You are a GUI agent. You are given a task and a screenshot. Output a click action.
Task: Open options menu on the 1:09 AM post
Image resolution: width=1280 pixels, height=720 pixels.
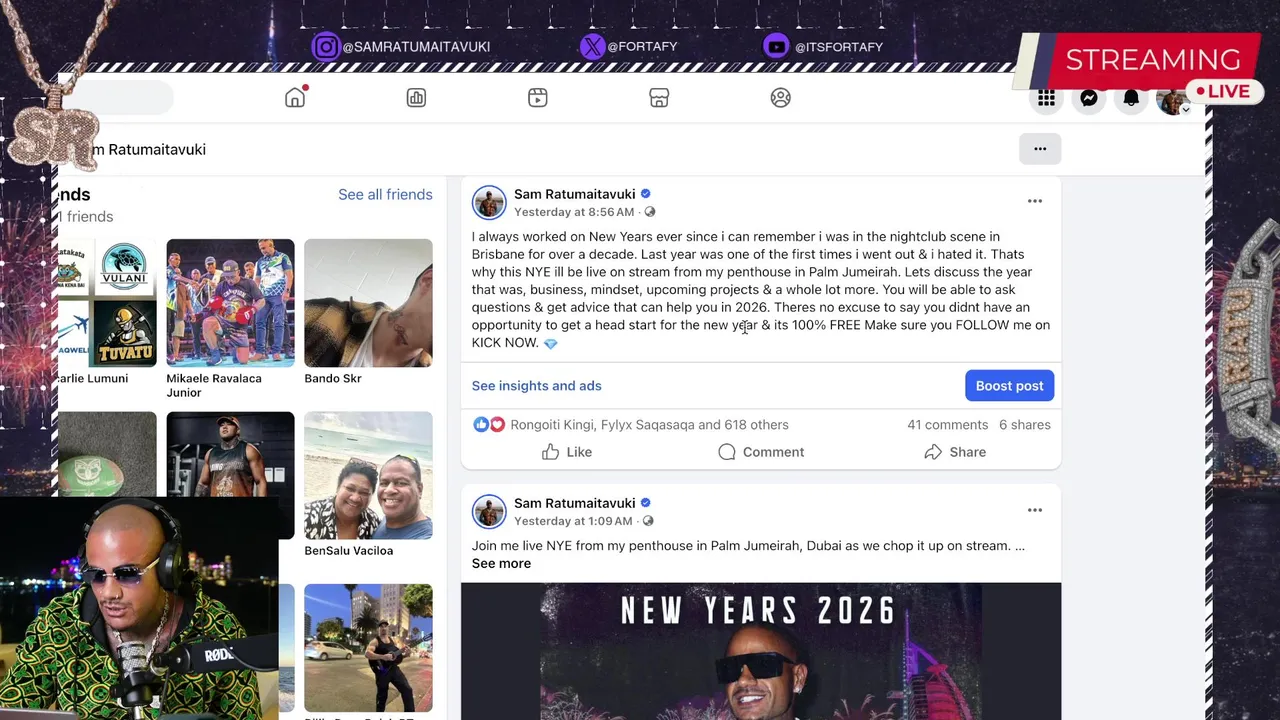tap(1035, 510)
